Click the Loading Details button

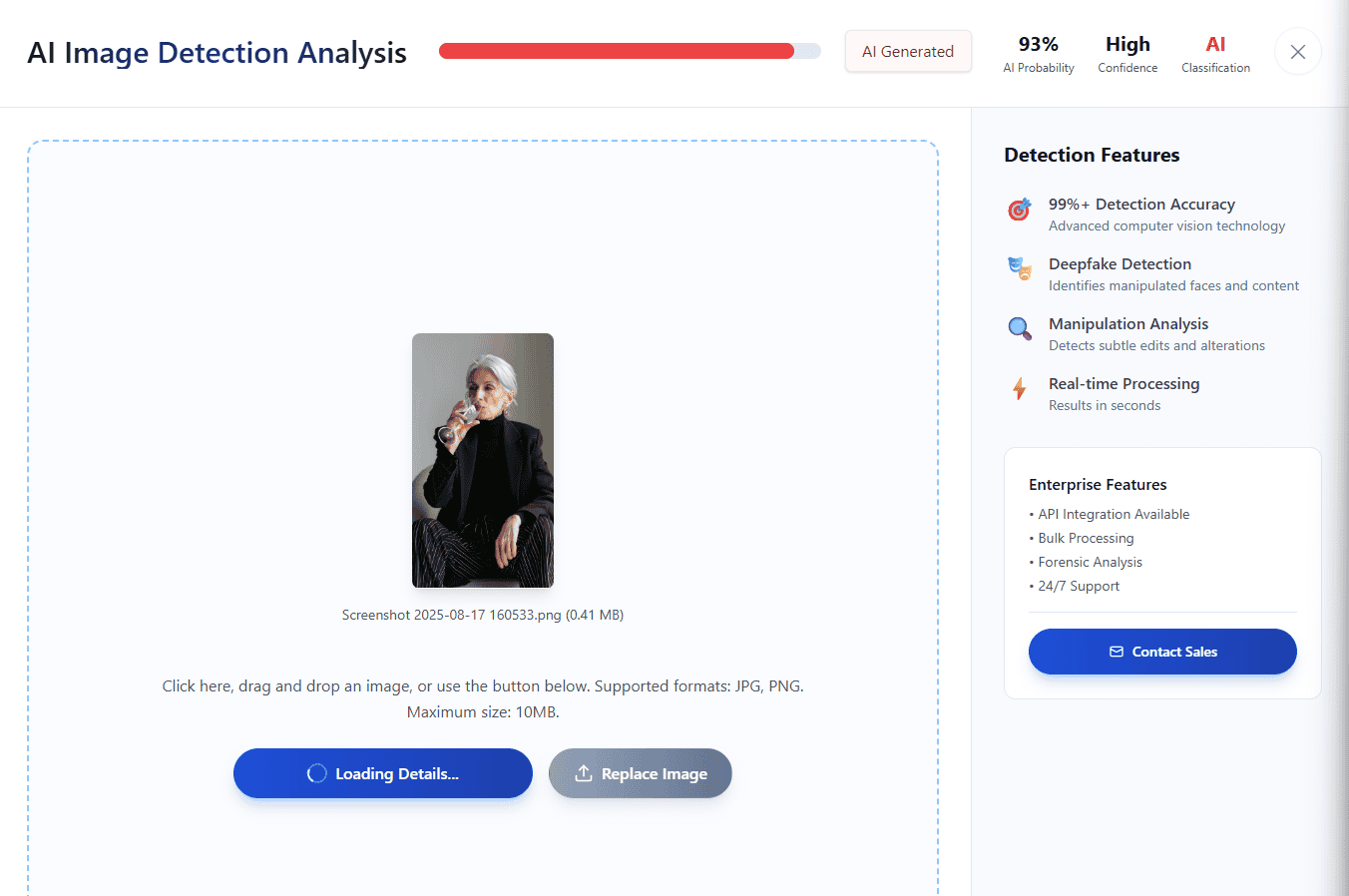[383, 773]
